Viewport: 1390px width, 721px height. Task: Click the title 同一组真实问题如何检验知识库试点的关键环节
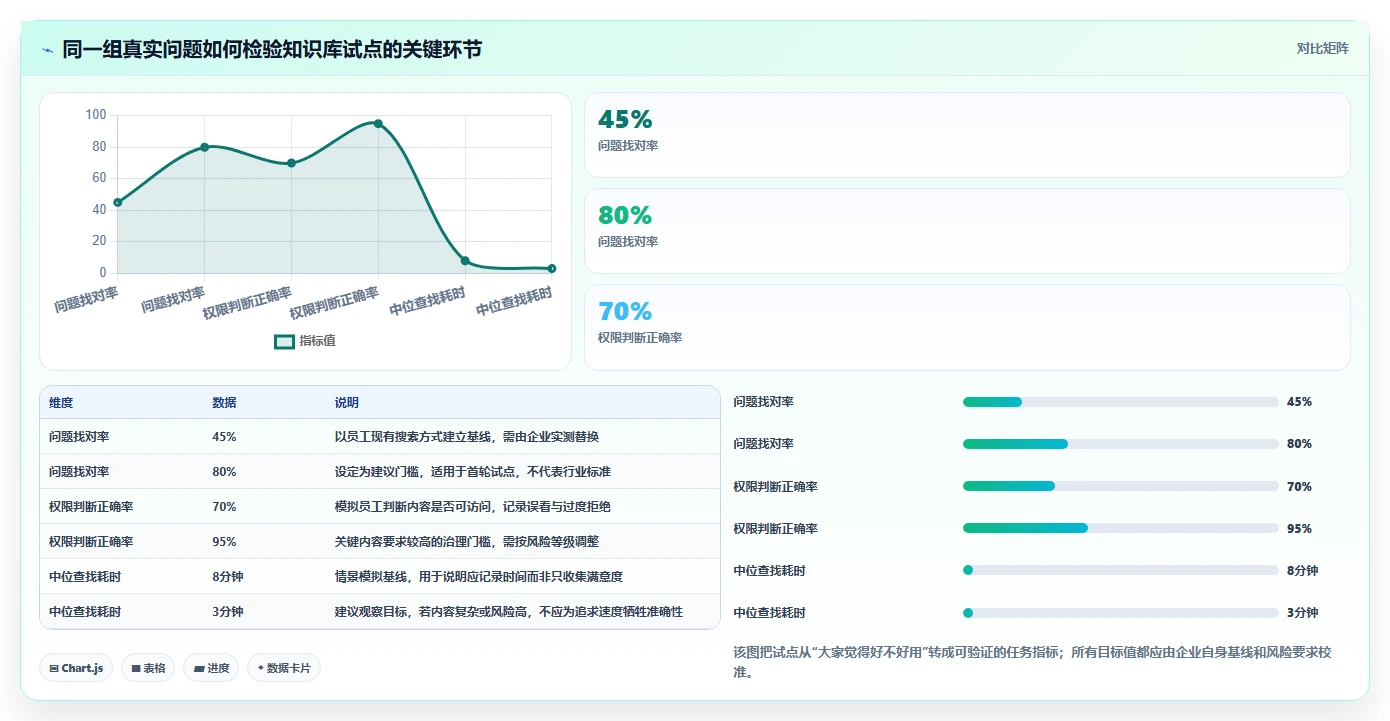272,49
